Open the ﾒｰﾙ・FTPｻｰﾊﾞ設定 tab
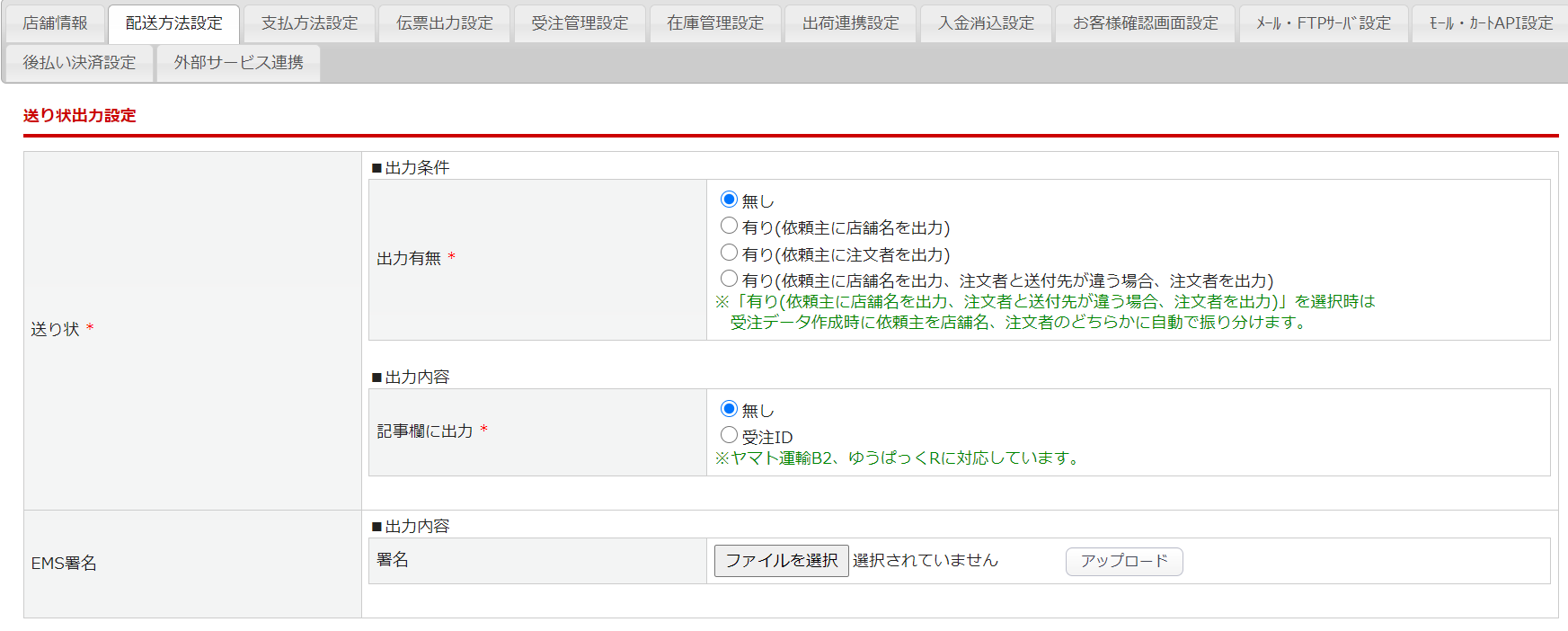The image size is (1568, 631). tap(1323, 23)
